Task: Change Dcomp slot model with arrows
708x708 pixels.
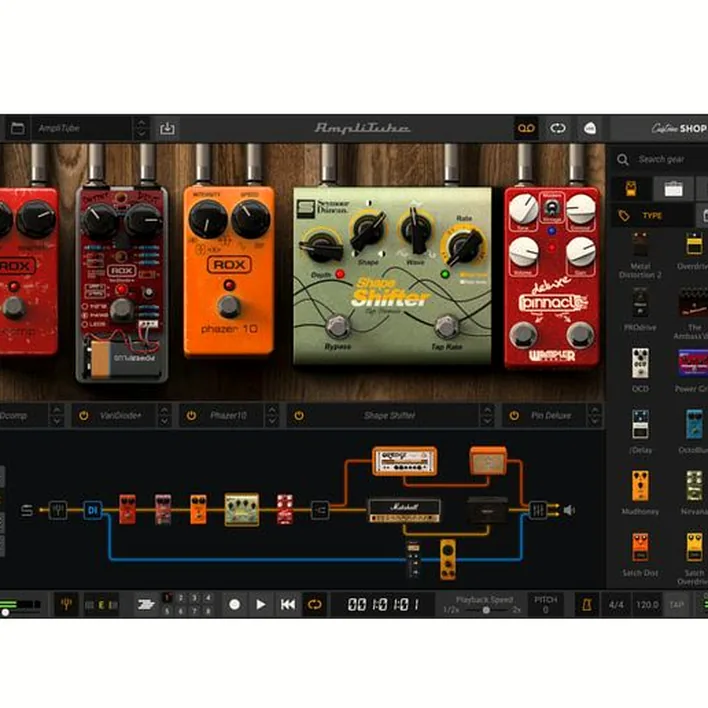Action: pyautogui.click(x=56, y=415)
